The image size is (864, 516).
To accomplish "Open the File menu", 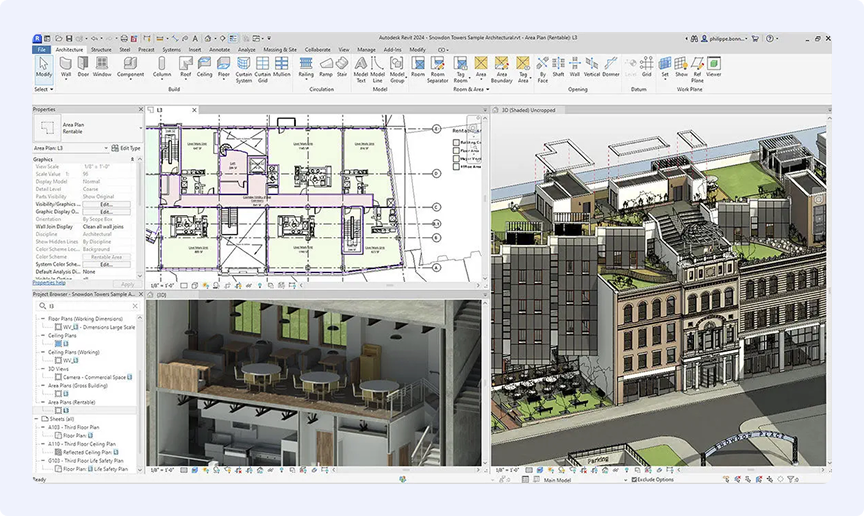I will (x=41, y=49).
